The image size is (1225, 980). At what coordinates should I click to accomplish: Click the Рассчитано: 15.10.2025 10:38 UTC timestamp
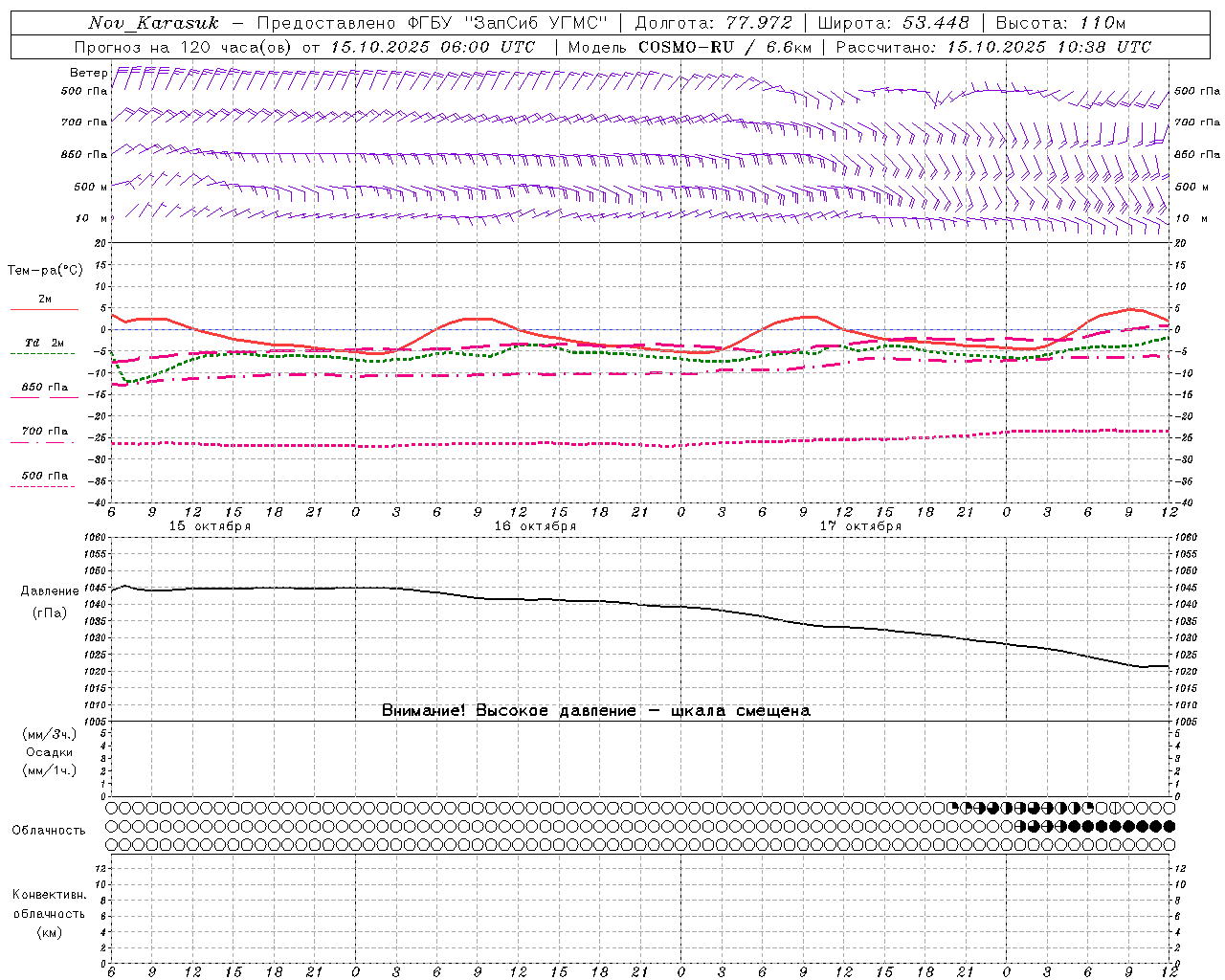pos(993,47)
